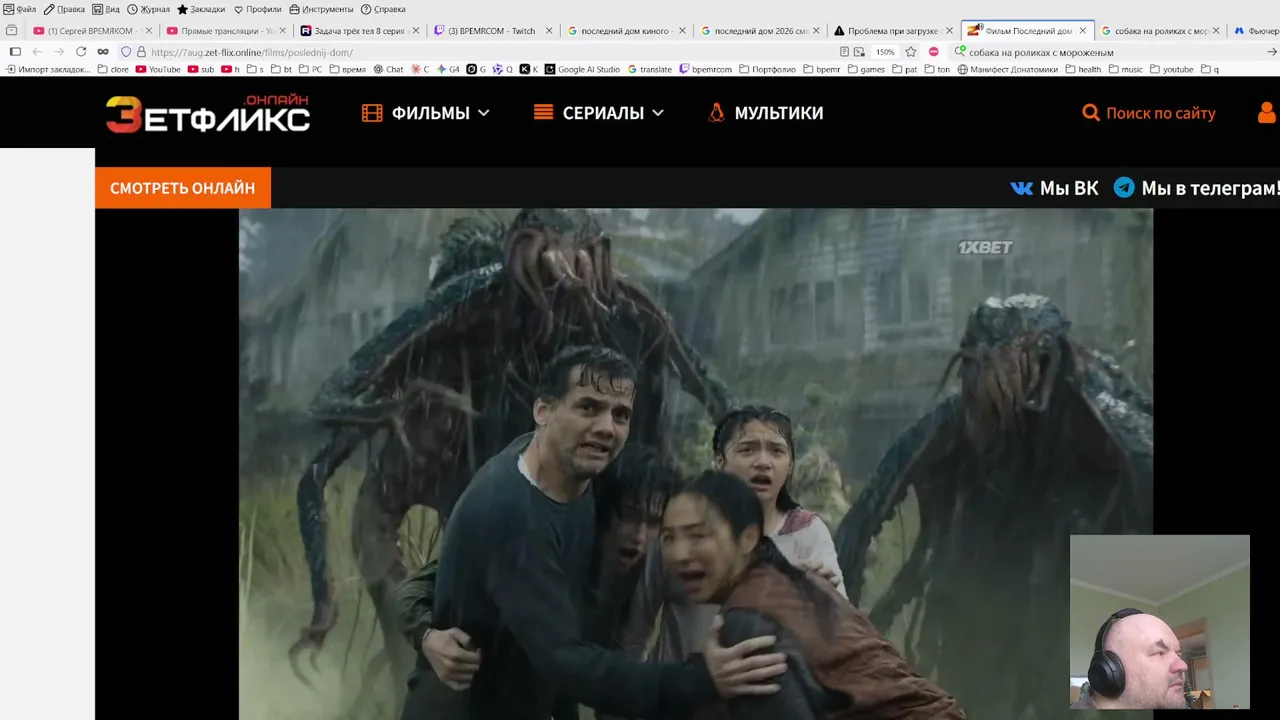Image resolution: width=1280 pixels, height=720 pixels.
Task: Open the clore bookmarks folder
Action: coord(113,70)
